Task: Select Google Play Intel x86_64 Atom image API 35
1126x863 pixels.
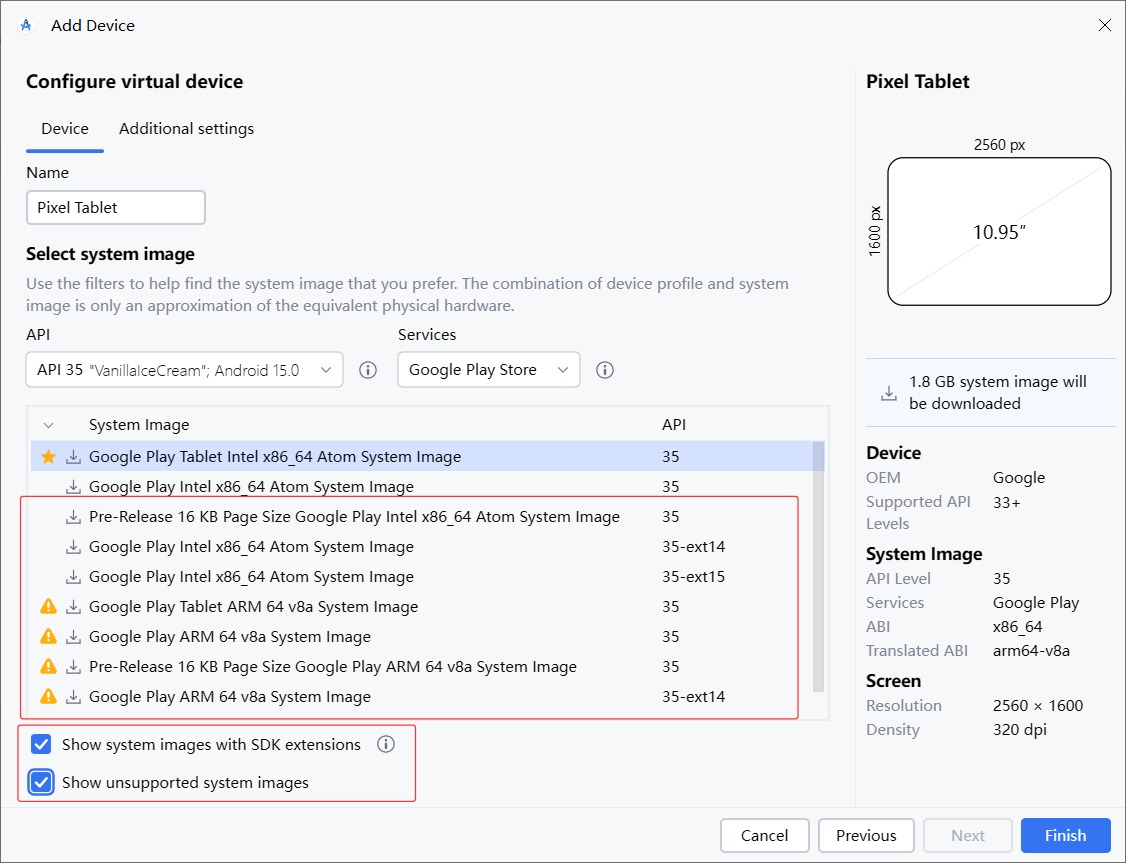Action: click(427, 487)
